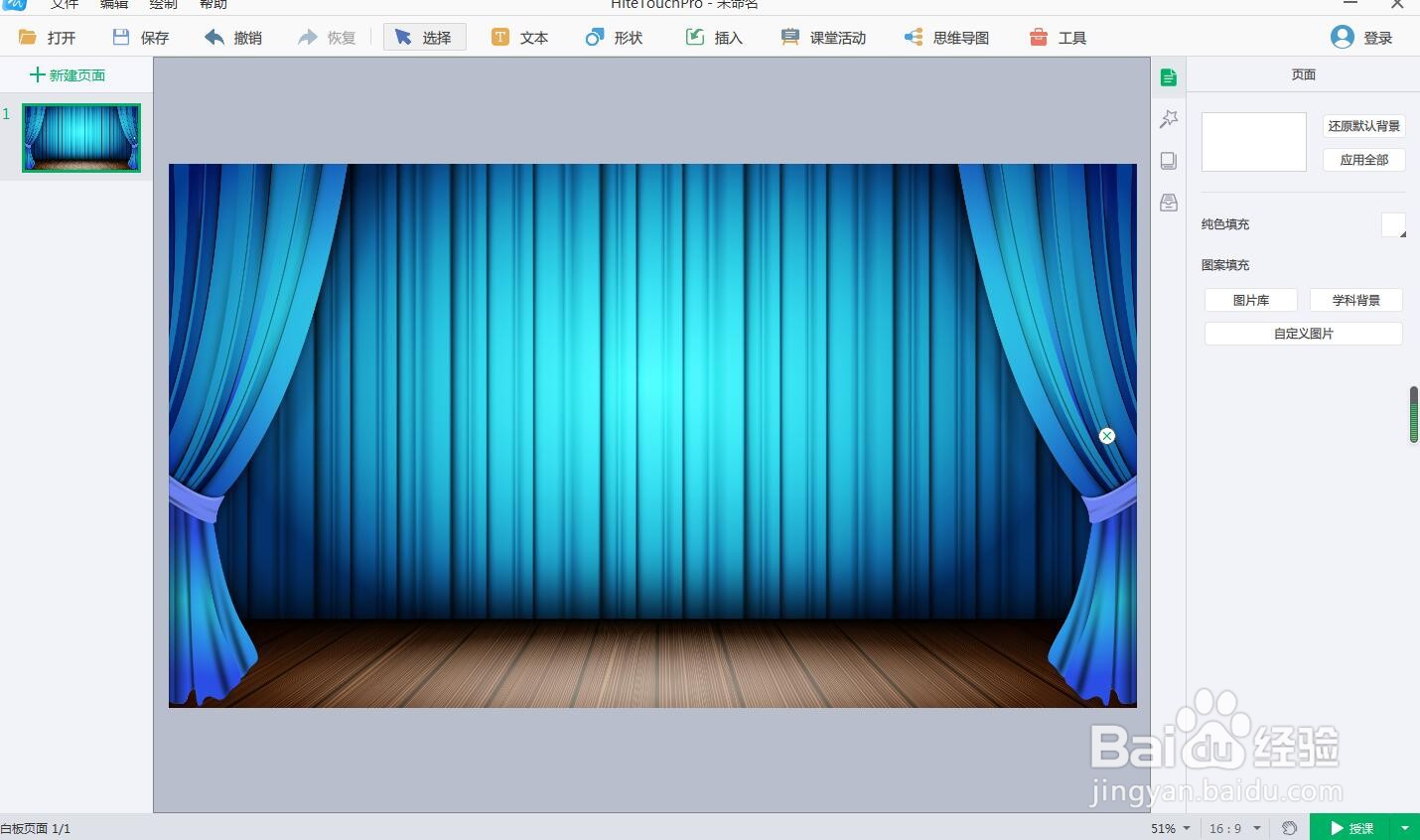
Task: Click the round X icon on the canvas
Action: [x=1107, y=436]
